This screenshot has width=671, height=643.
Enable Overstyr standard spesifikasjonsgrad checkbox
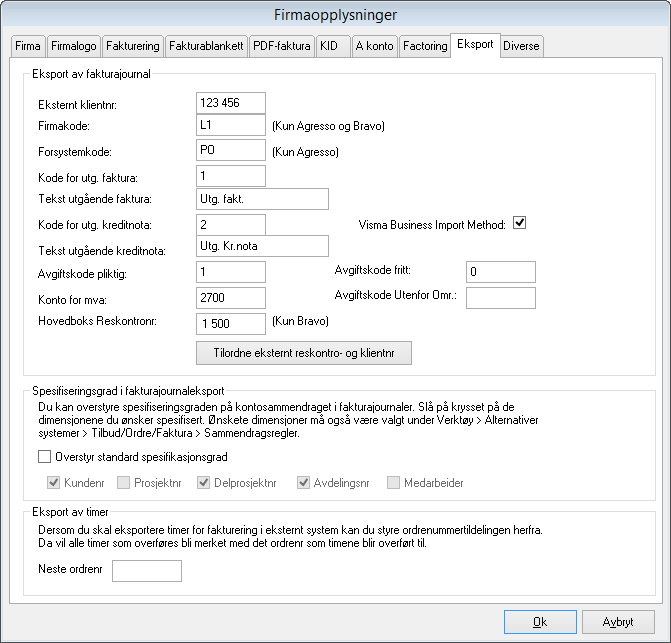point(45,456)
